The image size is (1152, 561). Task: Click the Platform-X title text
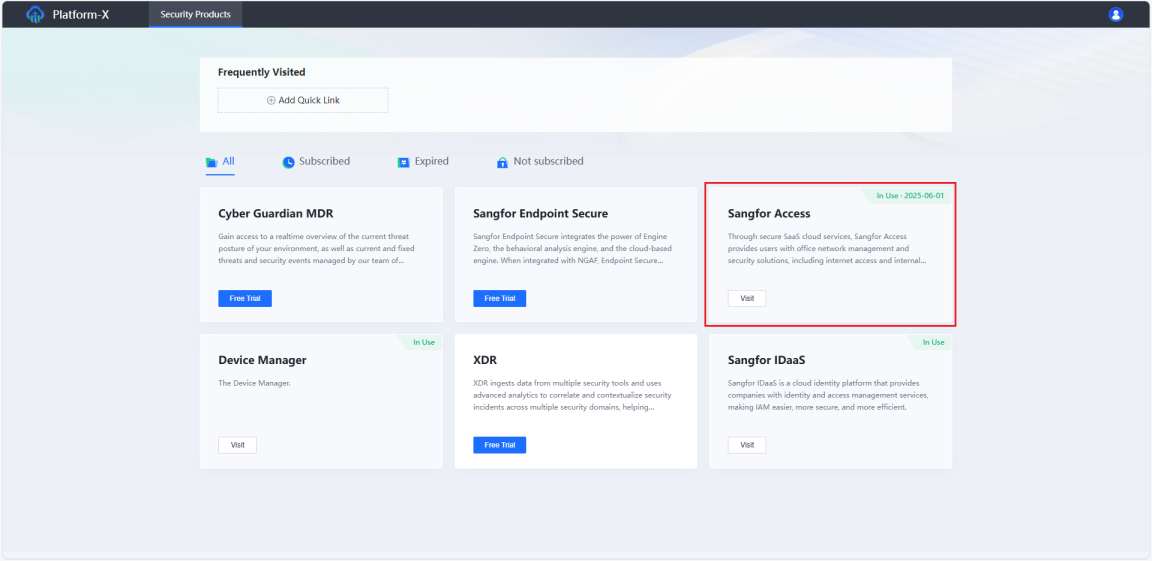[x=81, y=14]
